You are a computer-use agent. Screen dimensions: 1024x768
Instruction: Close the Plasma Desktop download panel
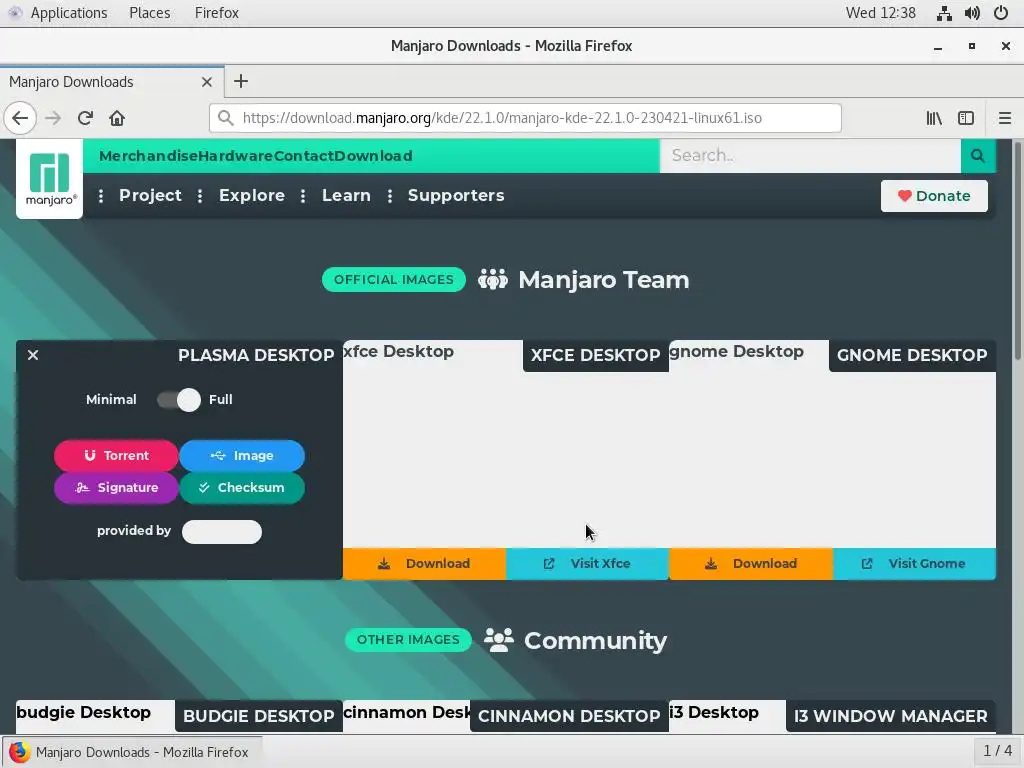point(33,355)
